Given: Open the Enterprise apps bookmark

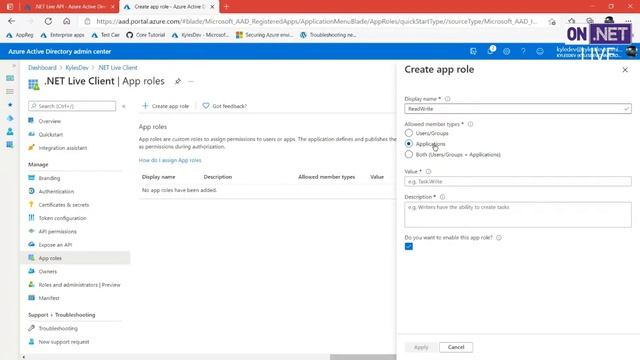Looking at the screenshot, I should click(x=62, y=35).
